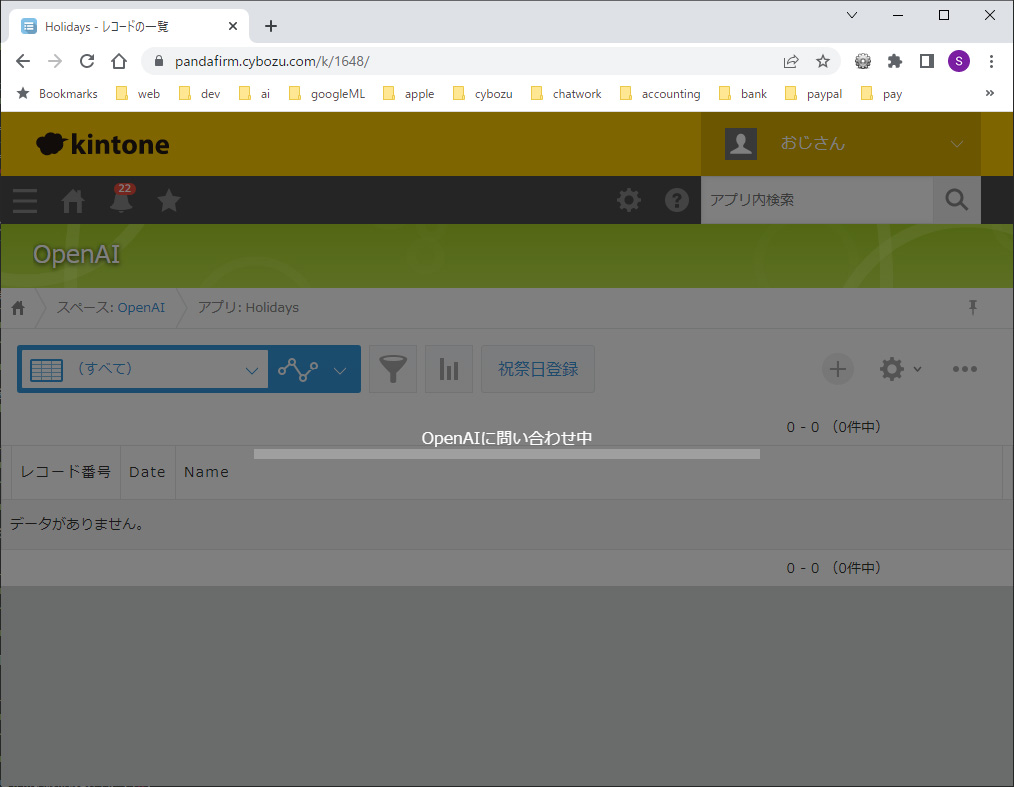
Task: Open the googleML bookmark folder
Action: tap(327, 94)
